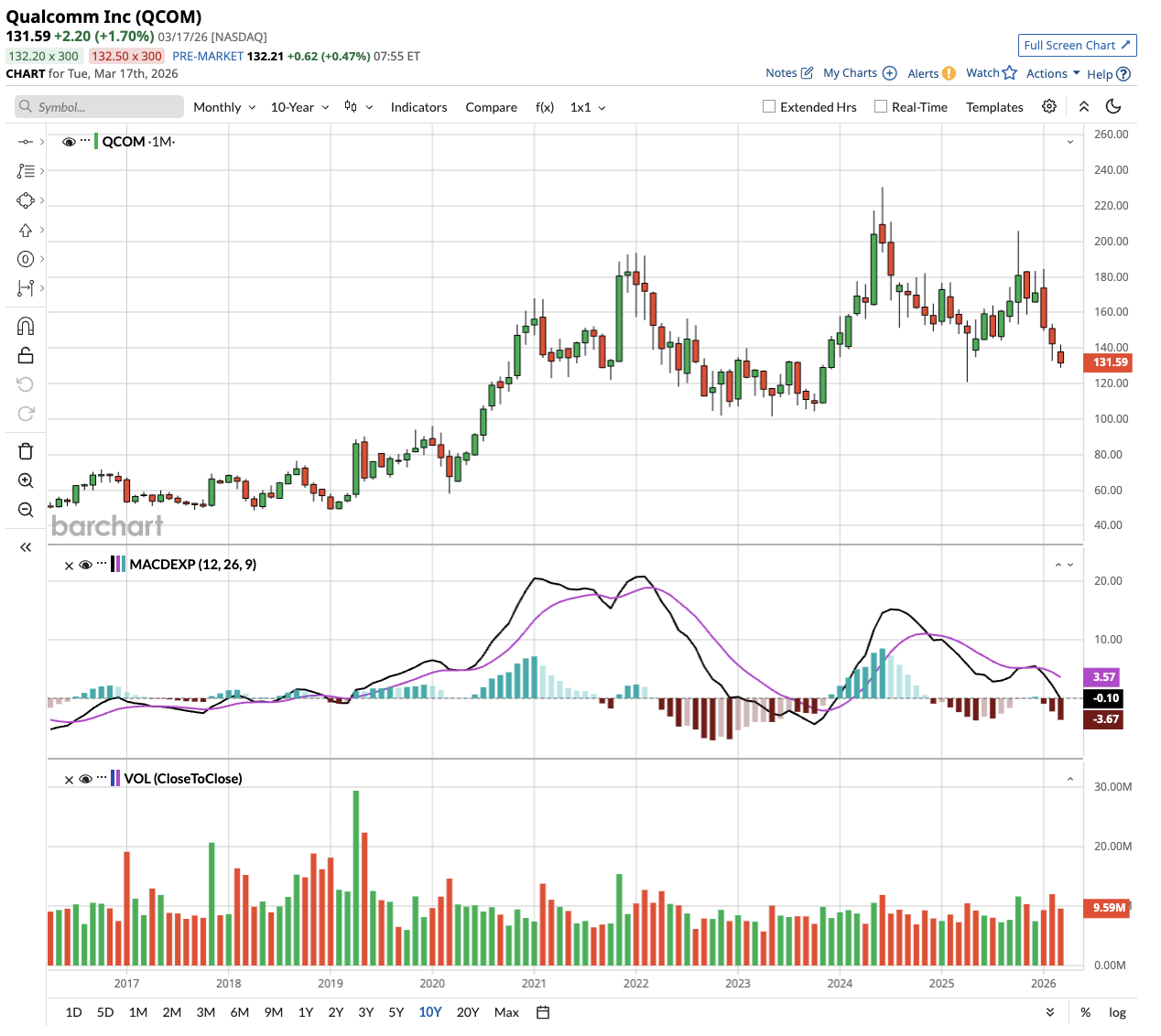Open the 10-Year period dropdown
The width and height of the screenshot is (1161, 1036).
click(x=299, y=107)
